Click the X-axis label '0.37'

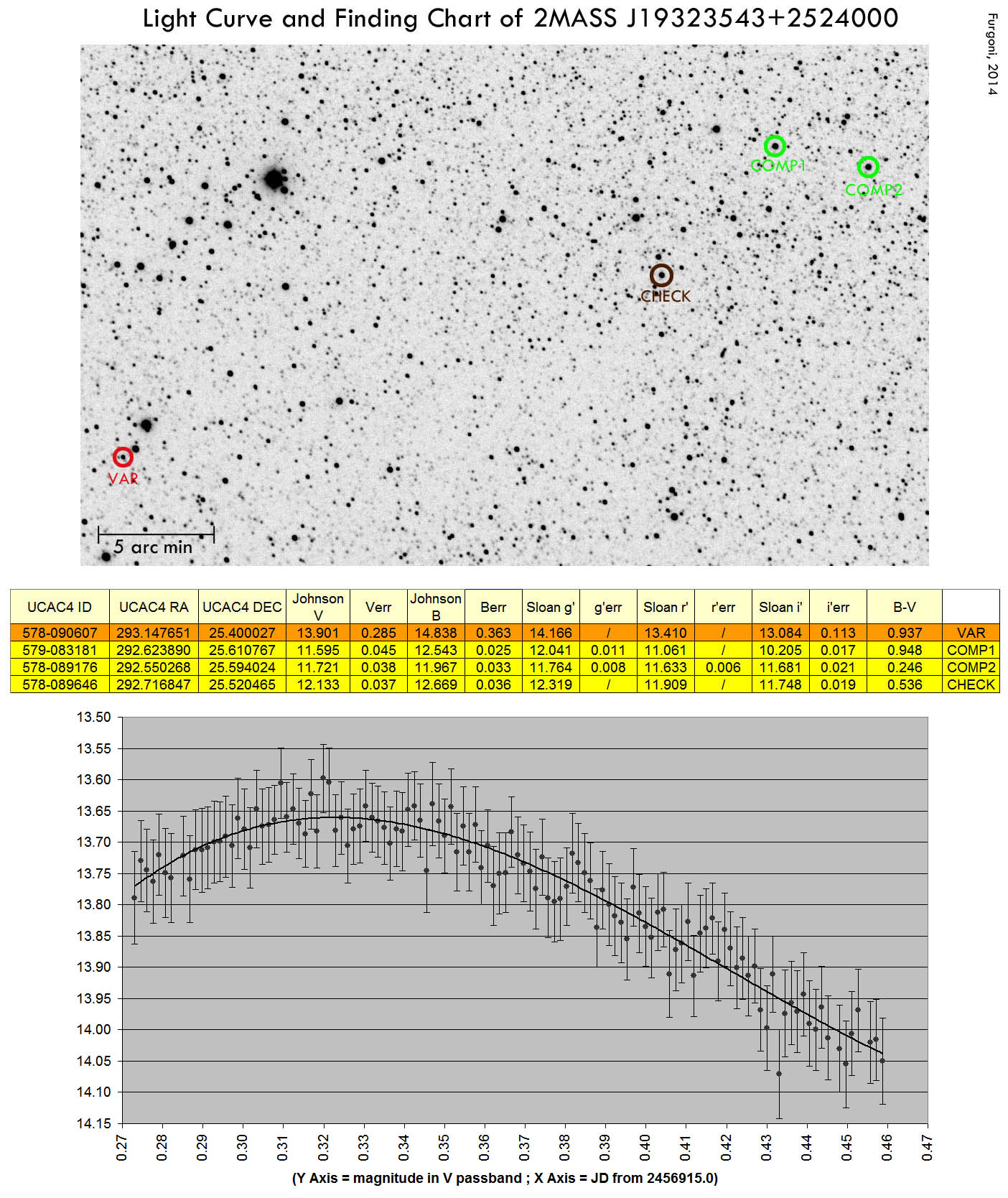pyautogui.click(x=525, y=1147)
